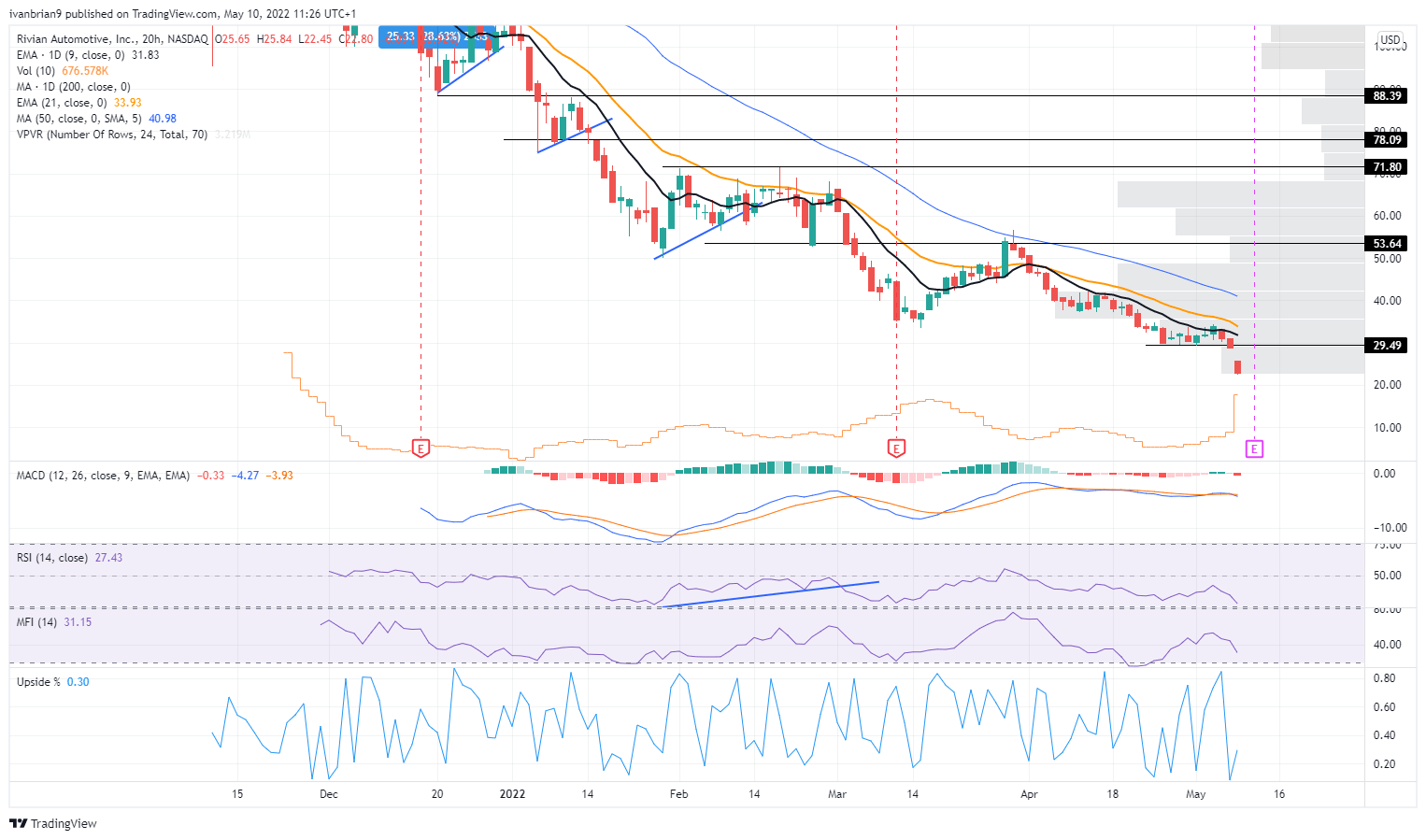Select the red March earnings 'E' marker

(897, 448)
